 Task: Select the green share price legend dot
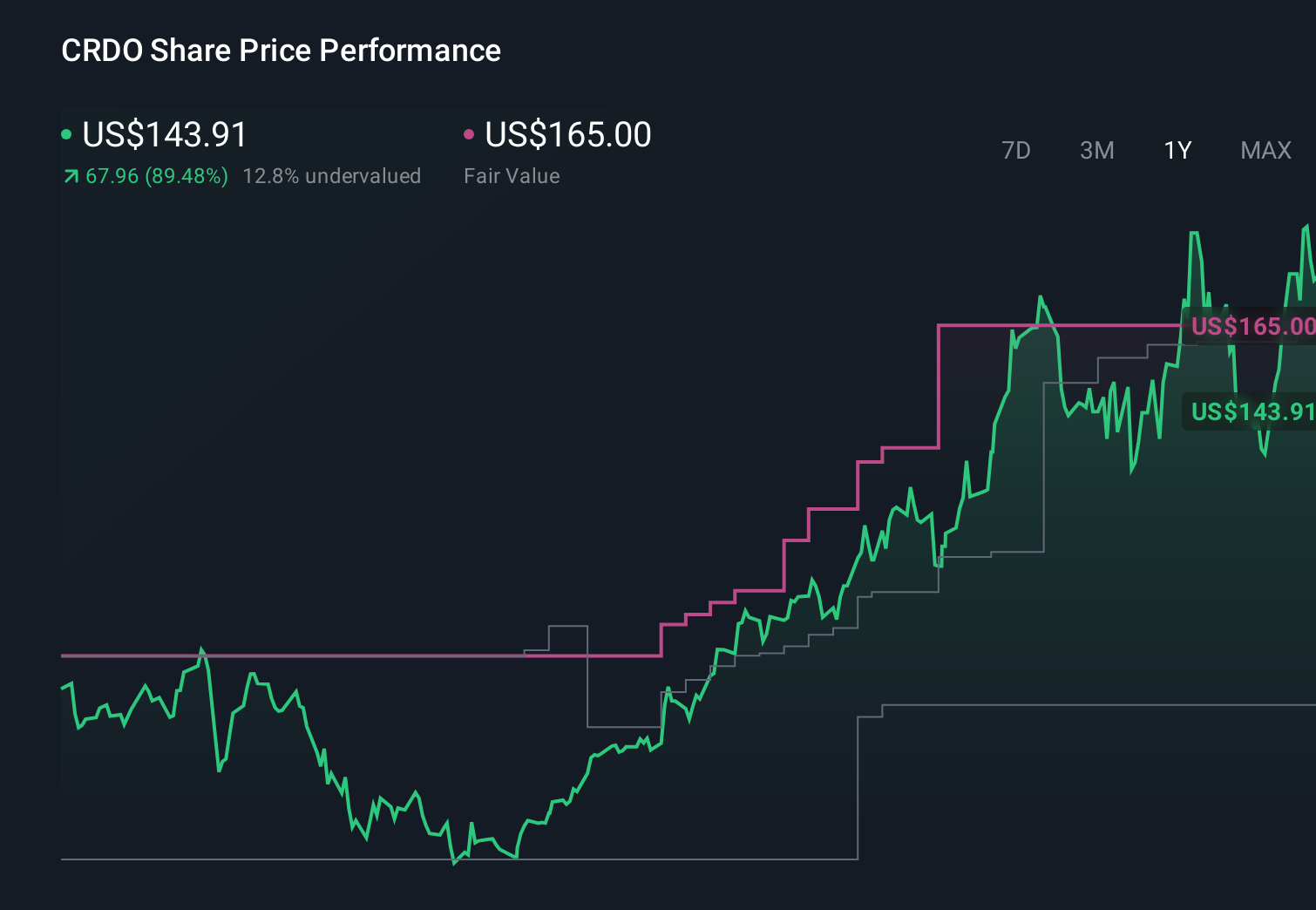point(67,133)
